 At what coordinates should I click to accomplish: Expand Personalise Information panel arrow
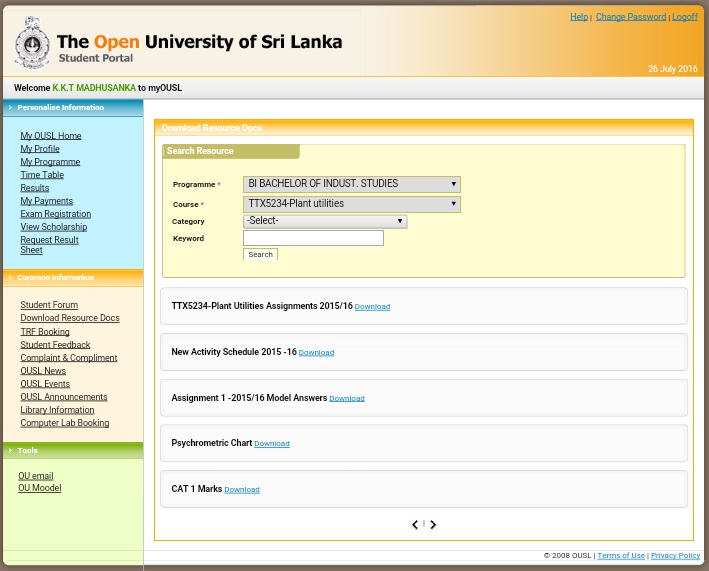coord(10,107)
